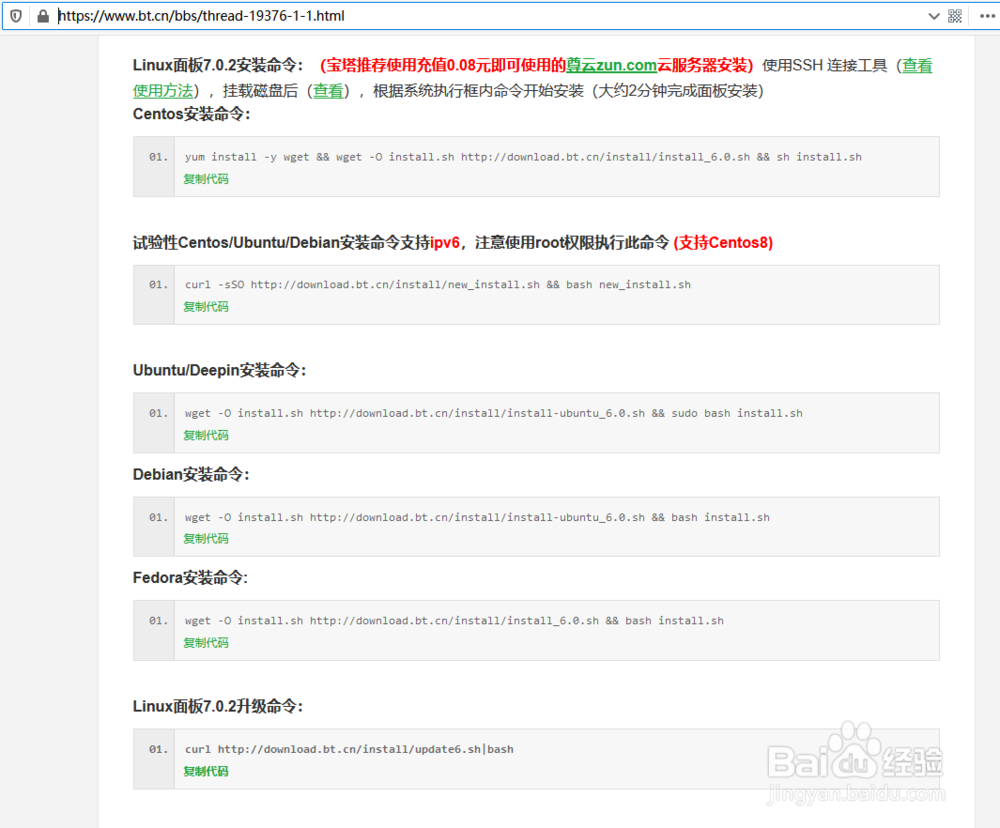This screenshot has height=828, width=1000.
Task: Click the Linux面板7.0.2升级命令 heading
Action: point(218,707)
